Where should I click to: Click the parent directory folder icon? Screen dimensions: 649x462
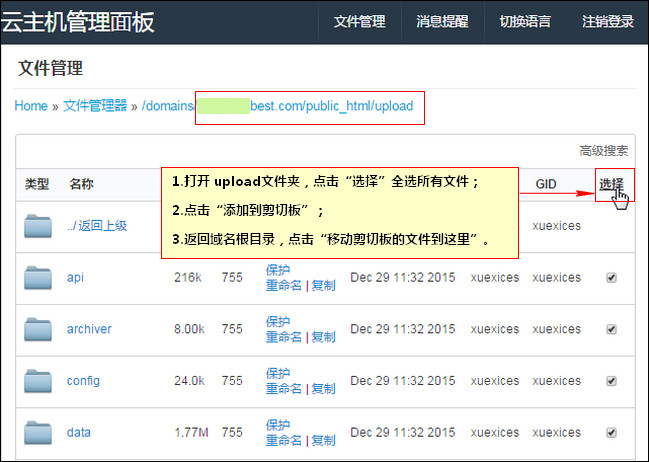coord(38,226)
